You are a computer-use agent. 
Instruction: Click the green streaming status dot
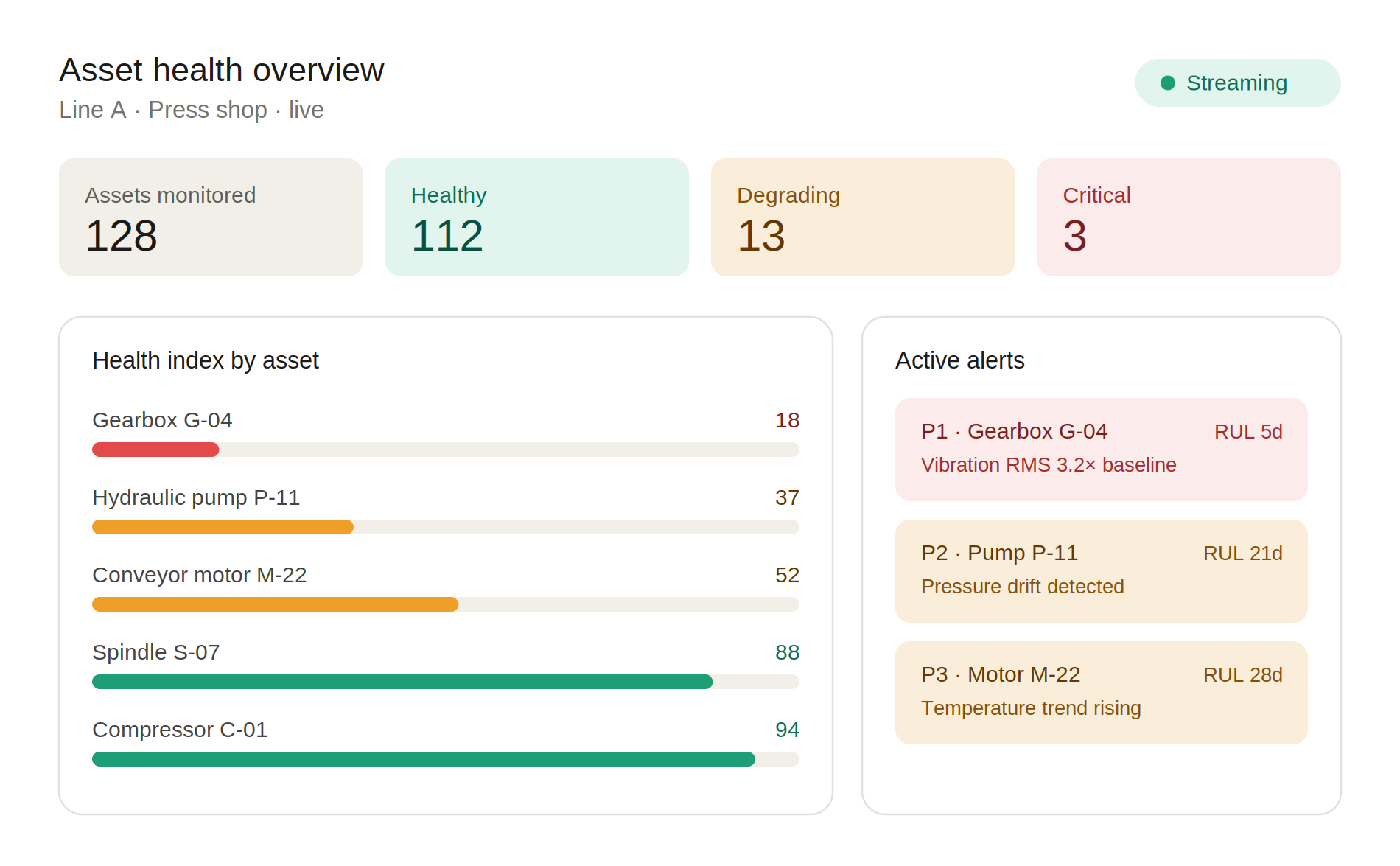point(1168,83)
